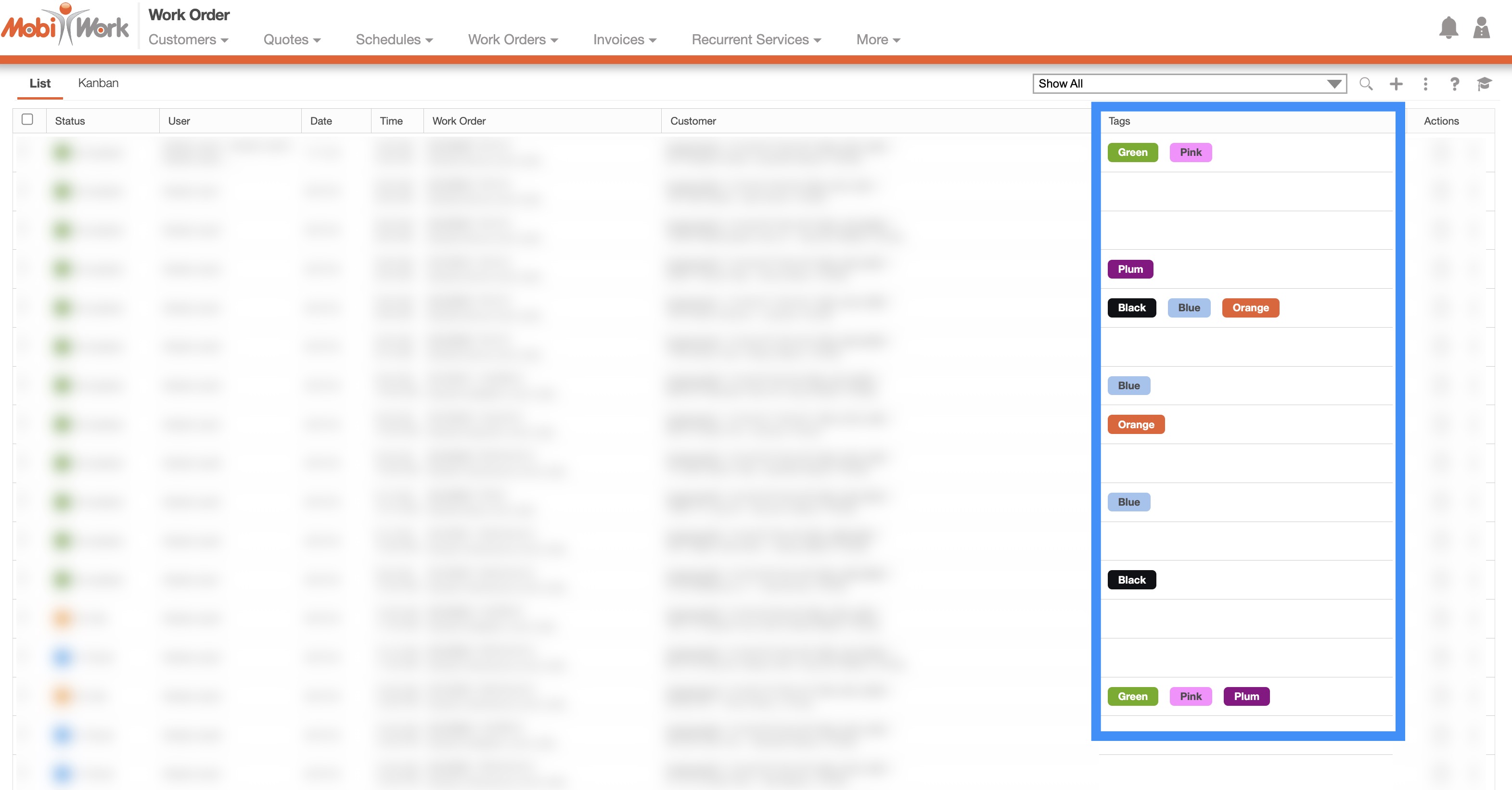Click the plus icon to add work order
The height and width of the screenshot is (790, 1512).
(1396, 84)
